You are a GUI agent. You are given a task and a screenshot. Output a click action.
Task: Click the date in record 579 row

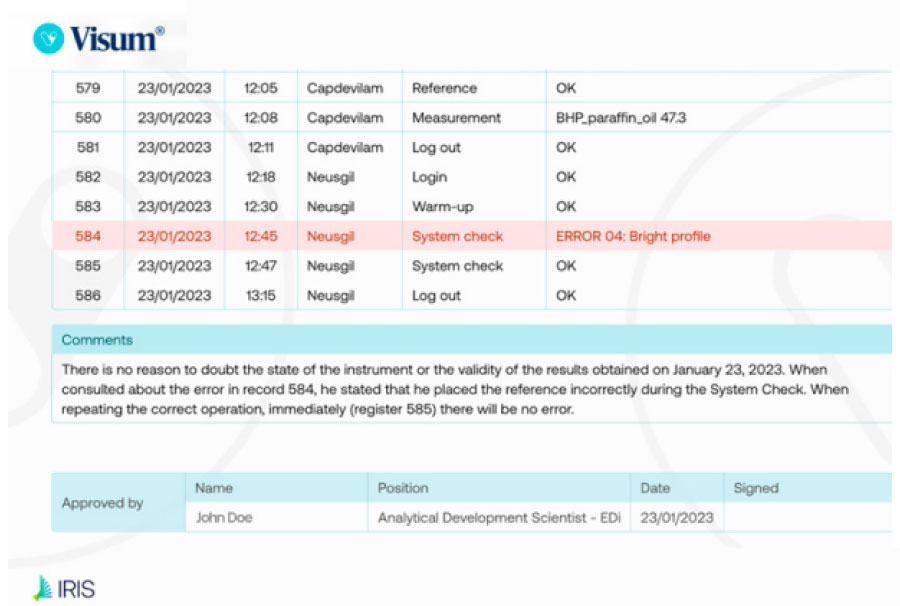coord(174,88)
